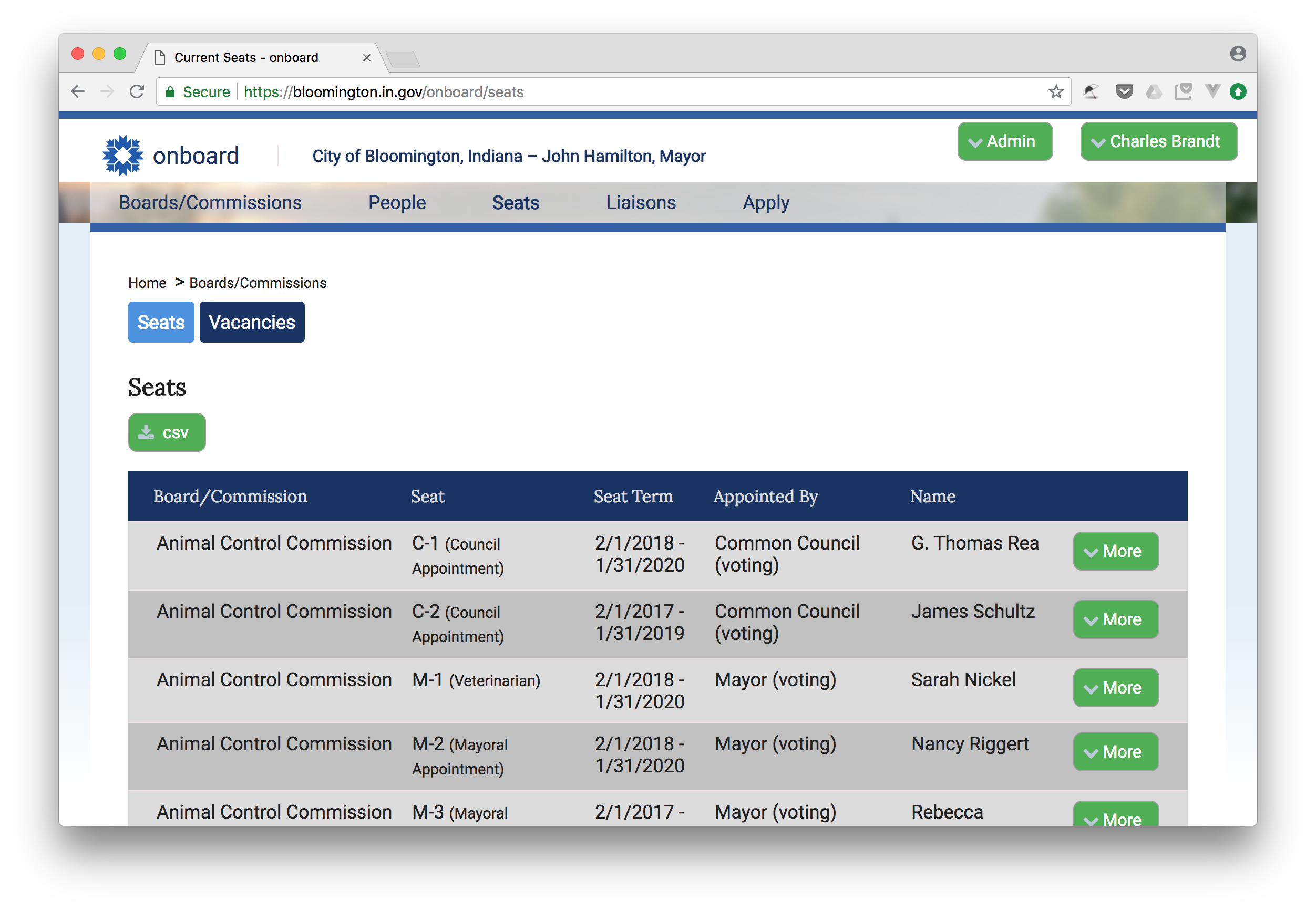
Task: Go to the Liaisons navigation item
Action: tap(640, 202)
